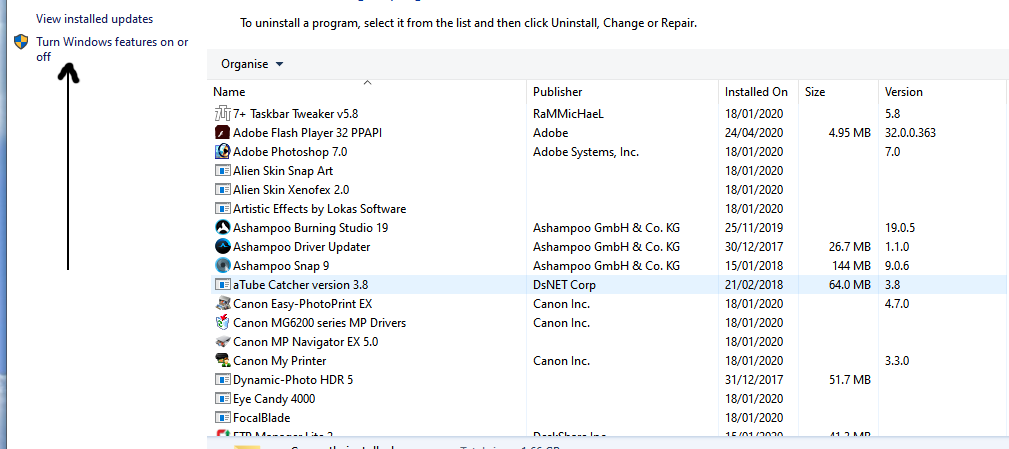
Task: Click the Canon MP Navigator EX icon
Action: click(x=223, y=342)
